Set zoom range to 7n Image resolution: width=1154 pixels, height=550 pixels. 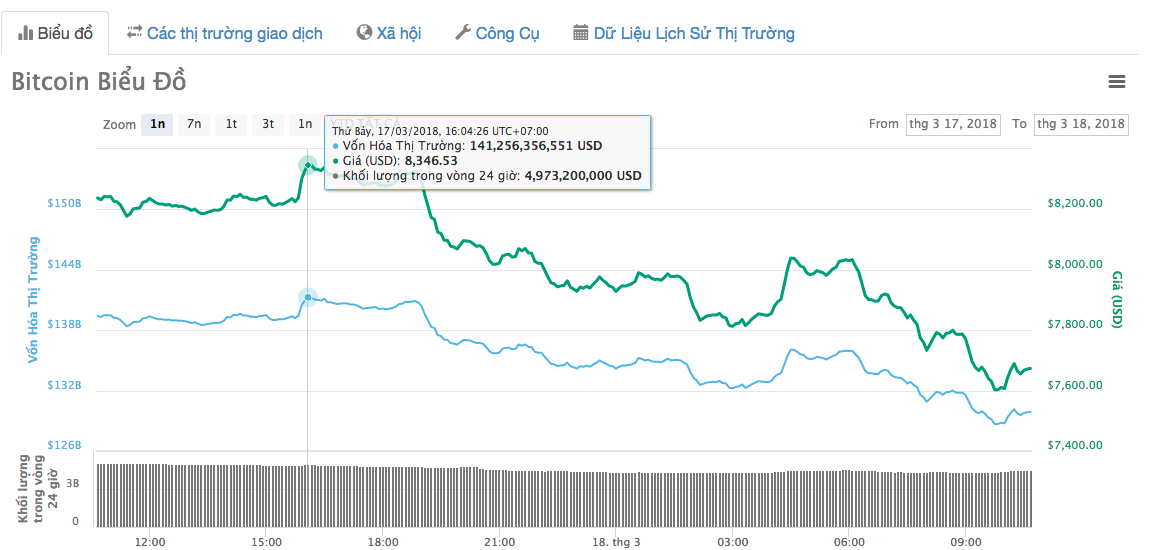click(194, 124)
